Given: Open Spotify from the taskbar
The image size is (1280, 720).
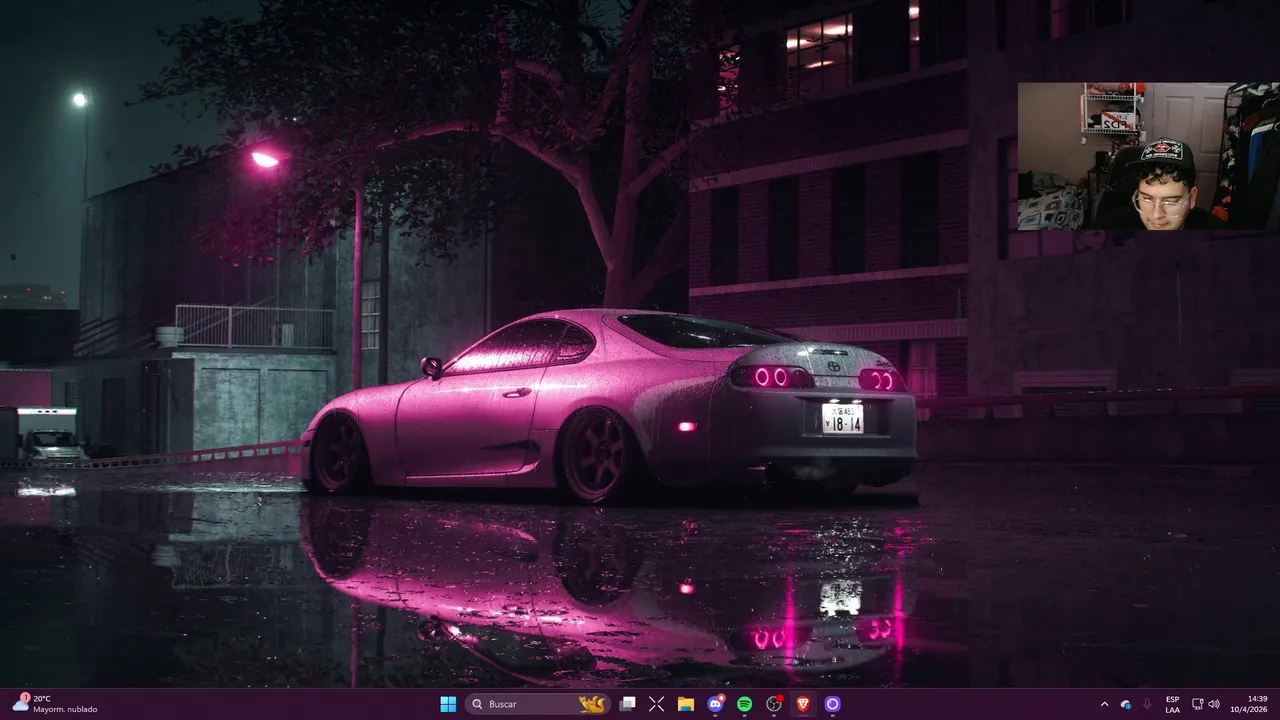Looking at the screenshot, I should point(744,704).
